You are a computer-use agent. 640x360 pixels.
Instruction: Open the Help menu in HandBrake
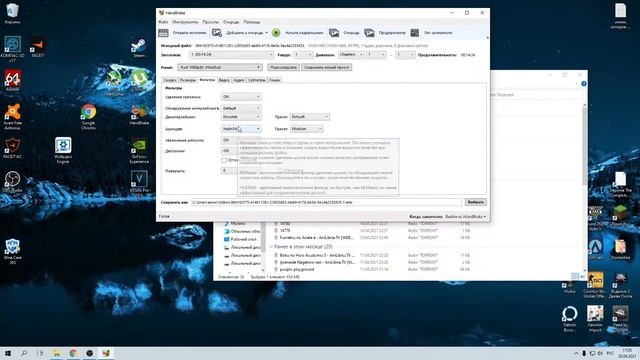point(251,22)
